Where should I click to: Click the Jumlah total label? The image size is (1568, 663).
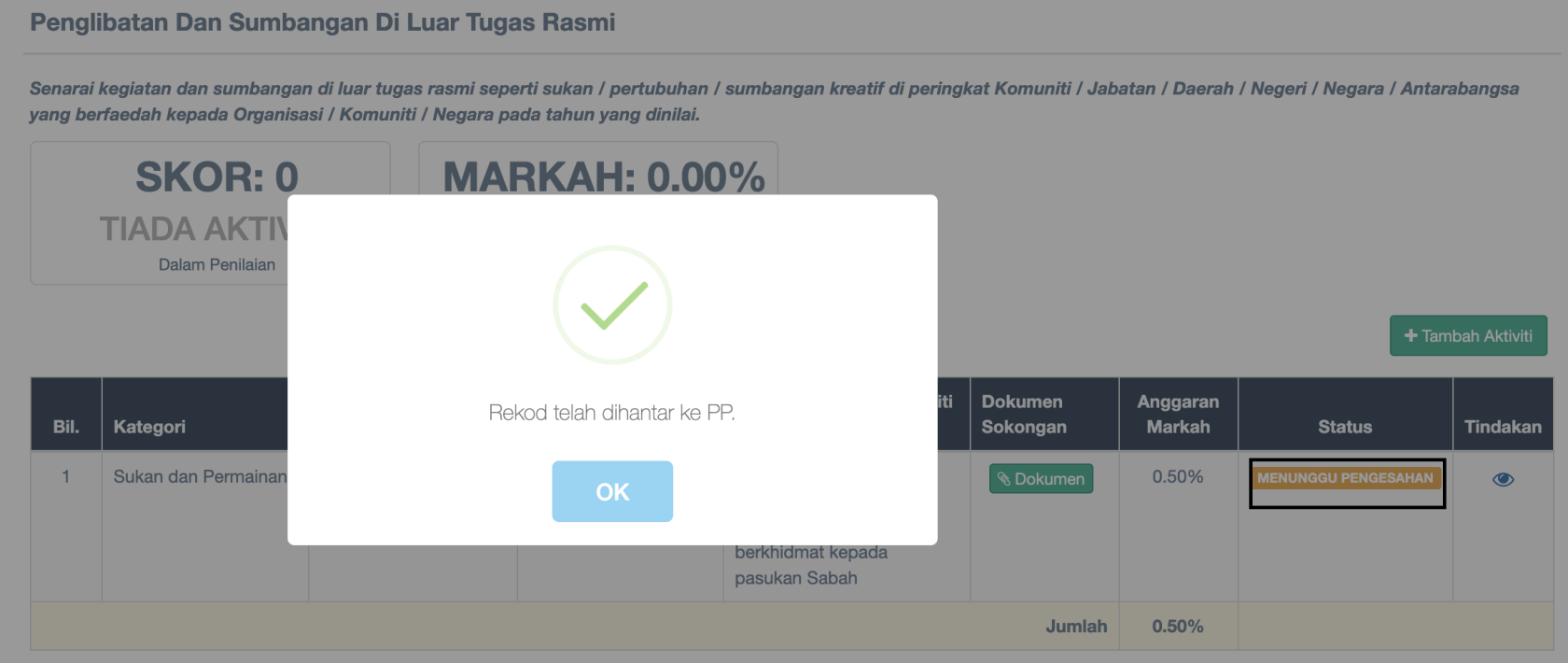pyautogui.click(x=1076, y=627)
